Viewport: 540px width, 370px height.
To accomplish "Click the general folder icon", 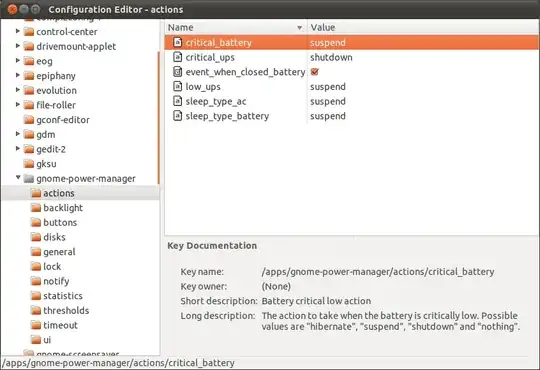I will click(36, 252).
